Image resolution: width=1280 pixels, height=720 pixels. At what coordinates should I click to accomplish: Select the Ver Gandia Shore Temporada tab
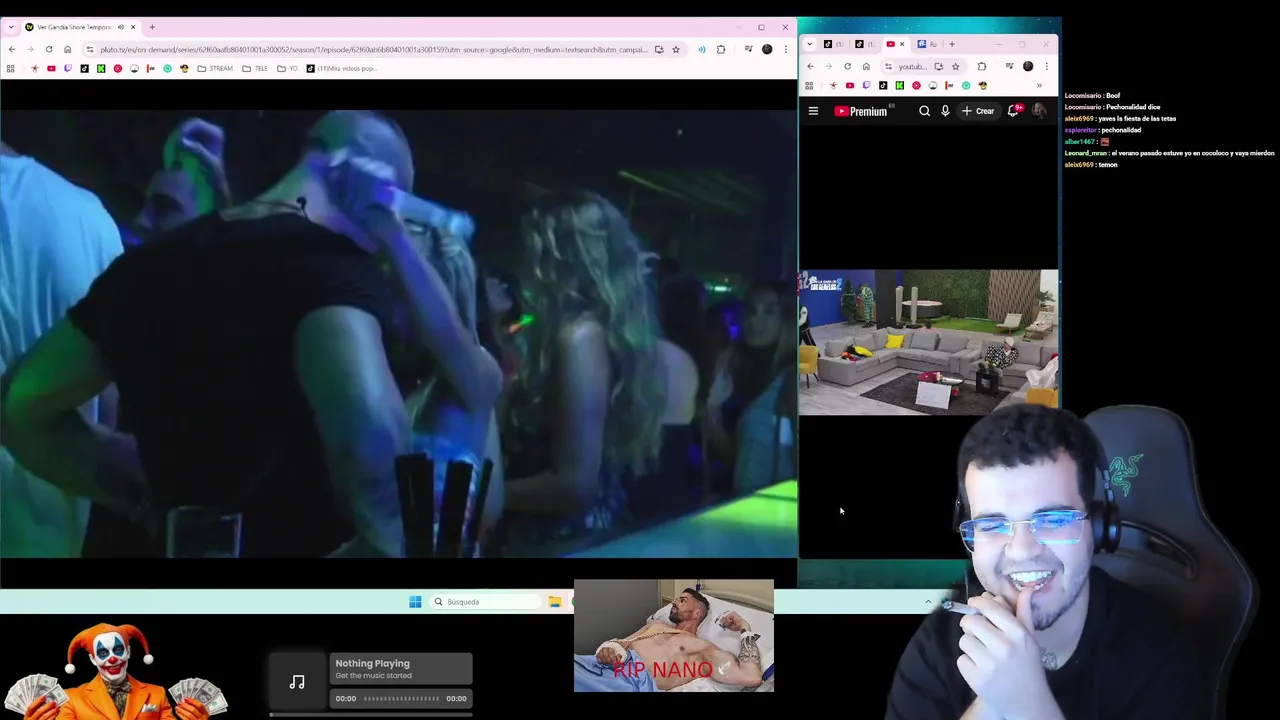pos(82,27)
